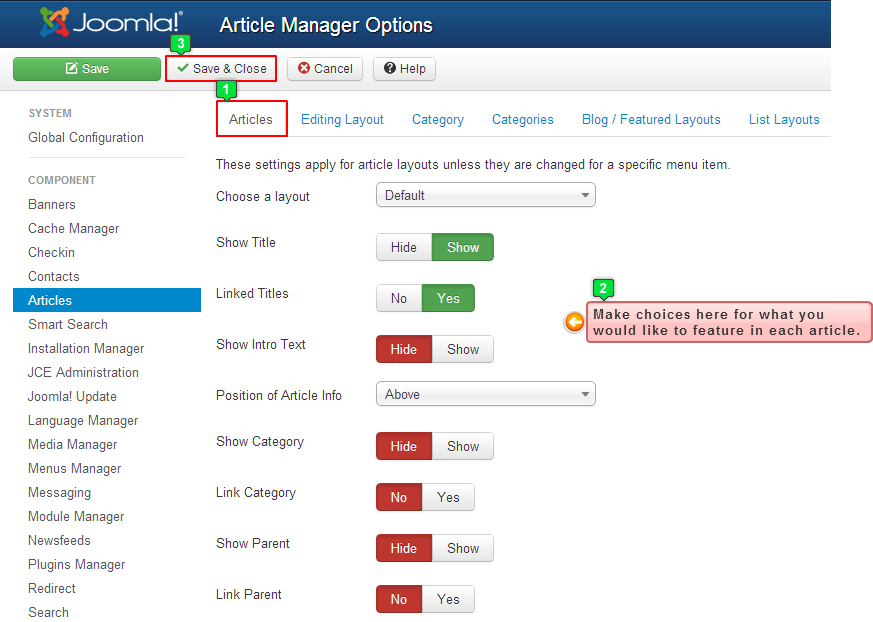Screen dimensions: 873x622
Task: Open Blog / Featured Layouts tab
Action: pyautogui.click(x=651, y=119)
